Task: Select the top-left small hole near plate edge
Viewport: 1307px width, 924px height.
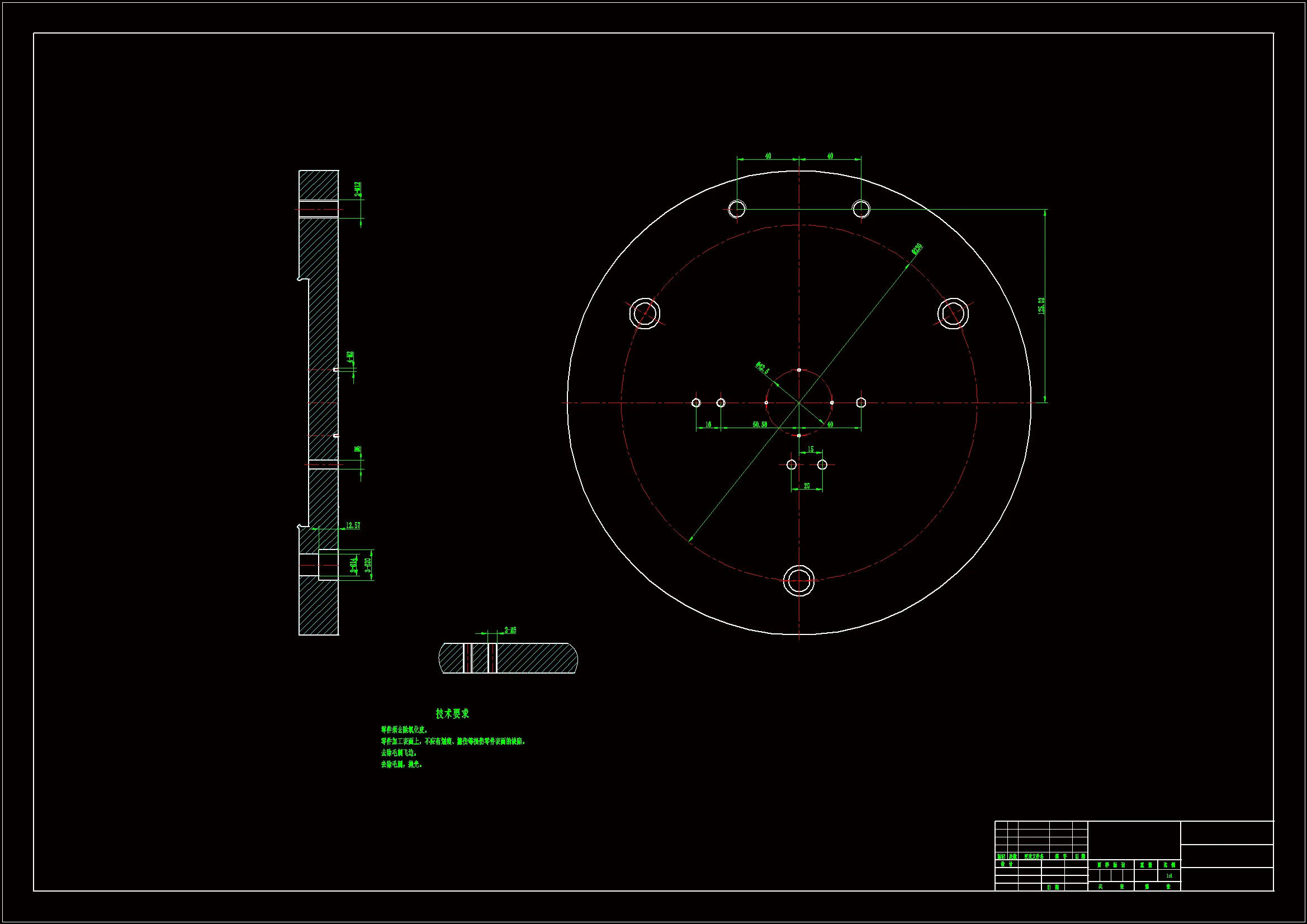Action: [x=737, y=209]
